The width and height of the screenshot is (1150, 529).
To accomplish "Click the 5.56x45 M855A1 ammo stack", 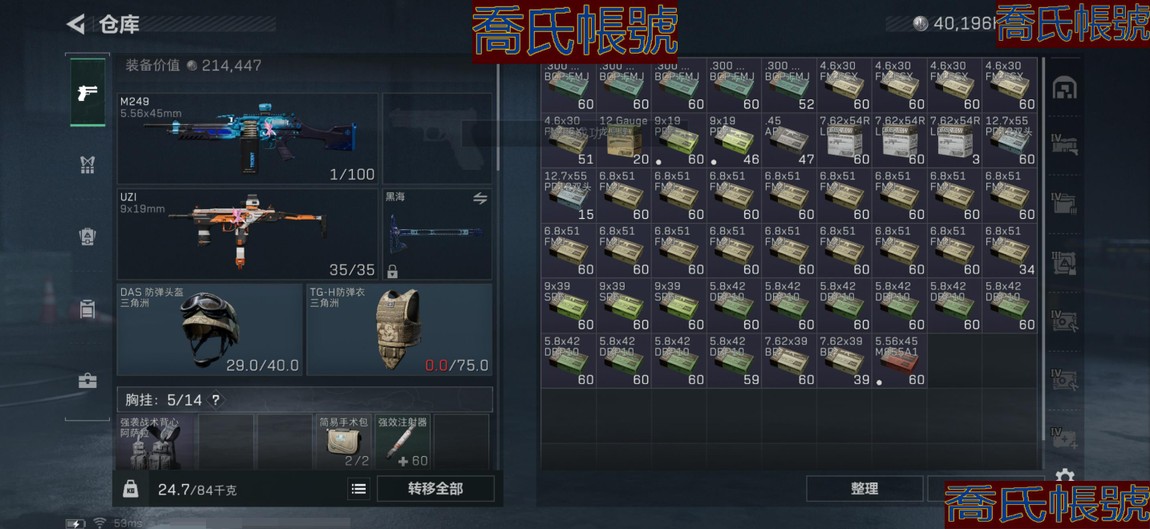I will tap(899, 361).
